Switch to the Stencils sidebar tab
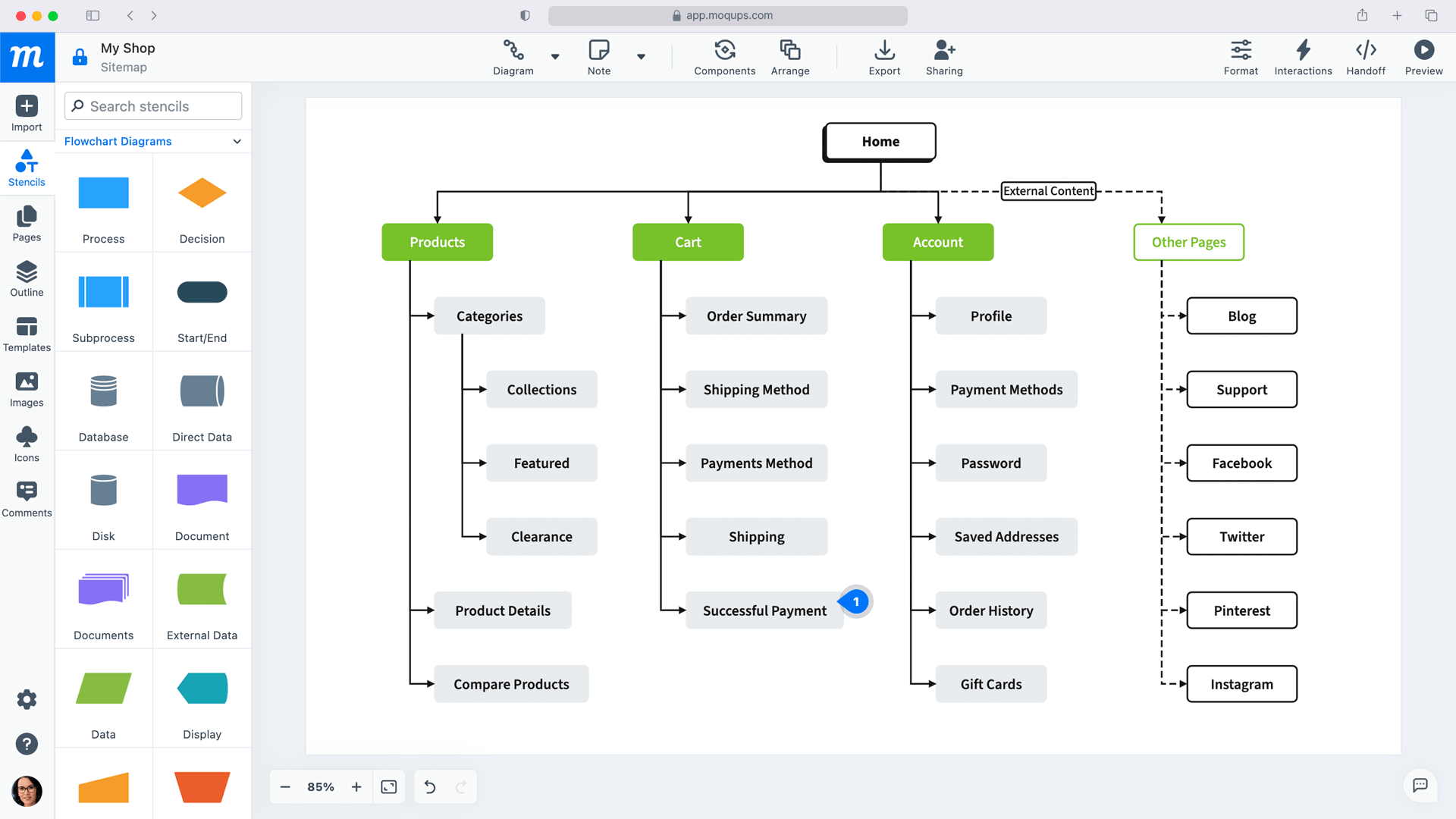 coord(27,168)
